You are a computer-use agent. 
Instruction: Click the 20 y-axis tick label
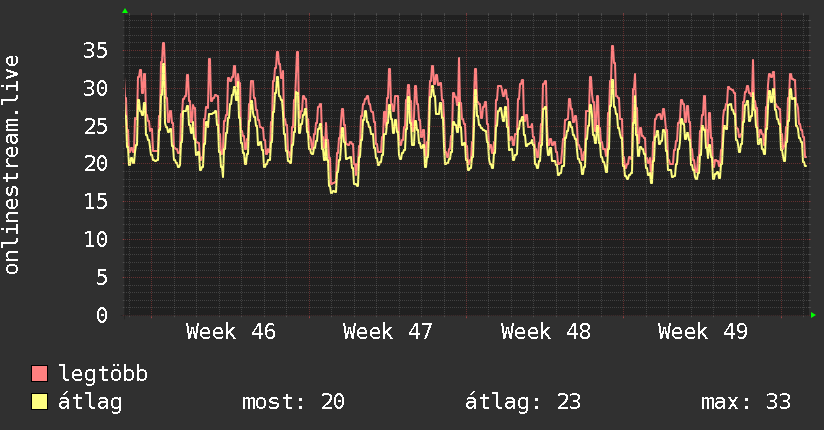point(96,163)
